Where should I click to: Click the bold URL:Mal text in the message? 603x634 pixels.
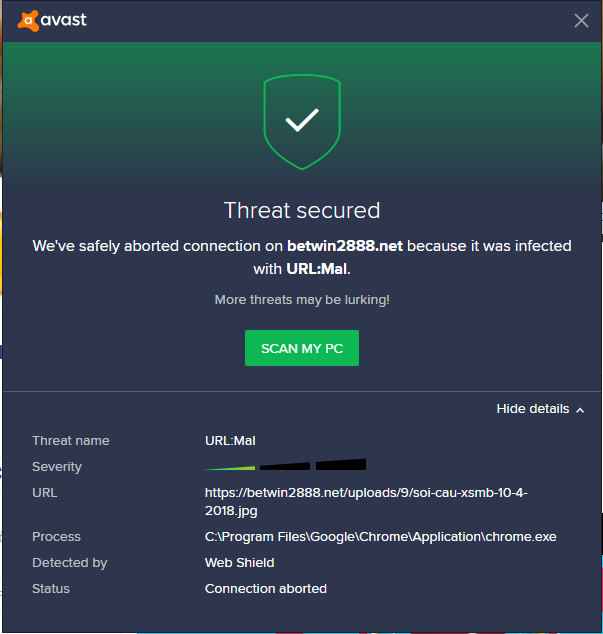click(318, 268)
